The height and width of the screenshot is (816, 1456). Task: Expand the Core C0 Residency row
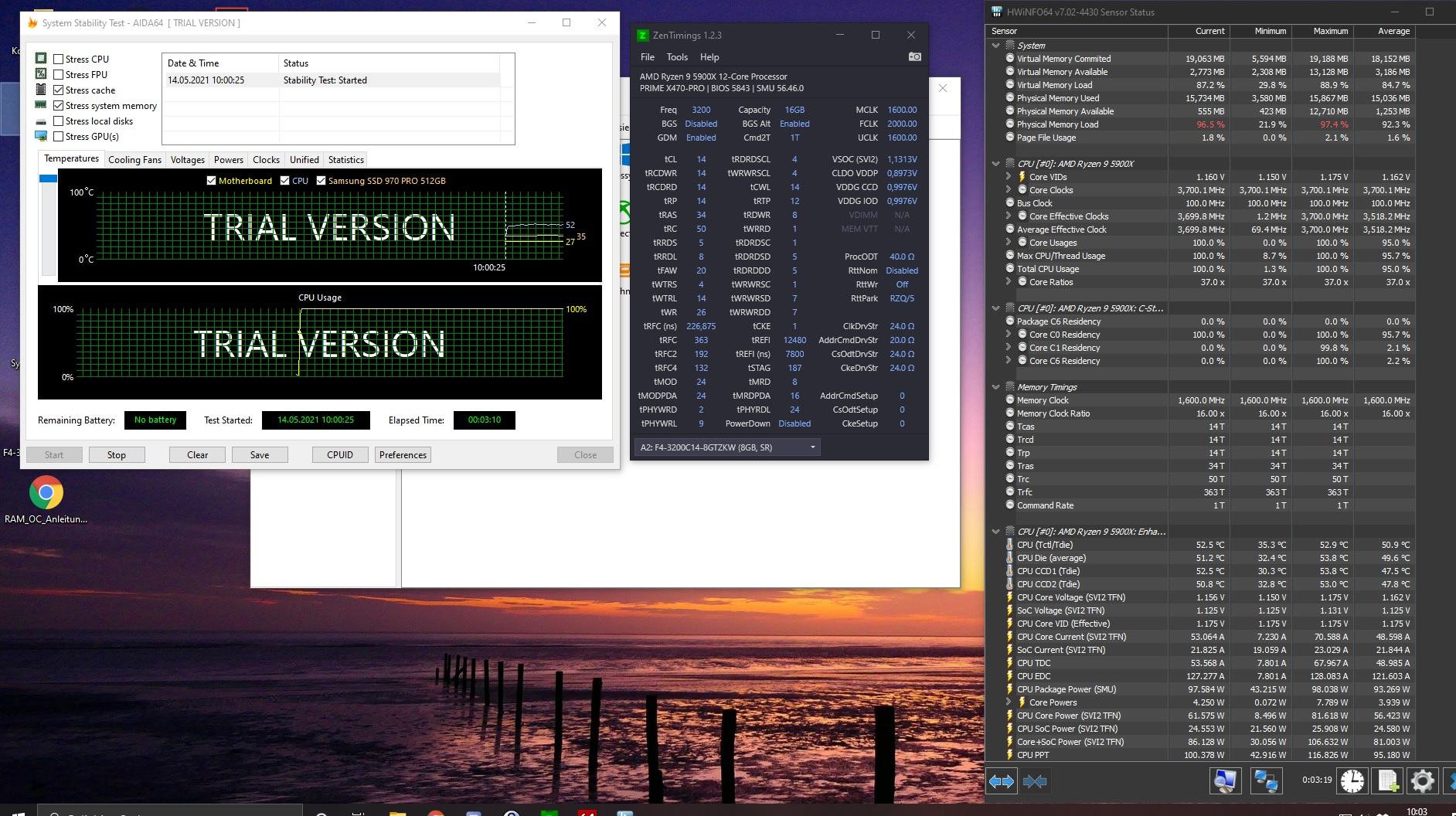pos(1009,335)
